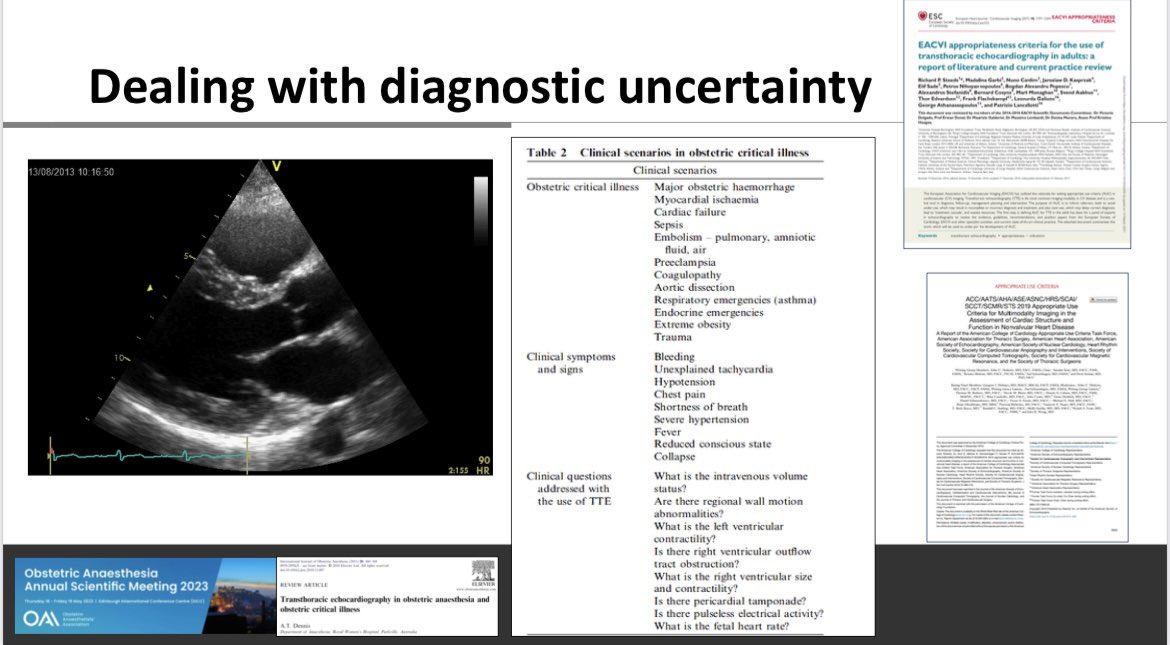Click the 'Coagulopathy' table entry
This screenshot has width=1170, height=645.
tap(688, 275)
